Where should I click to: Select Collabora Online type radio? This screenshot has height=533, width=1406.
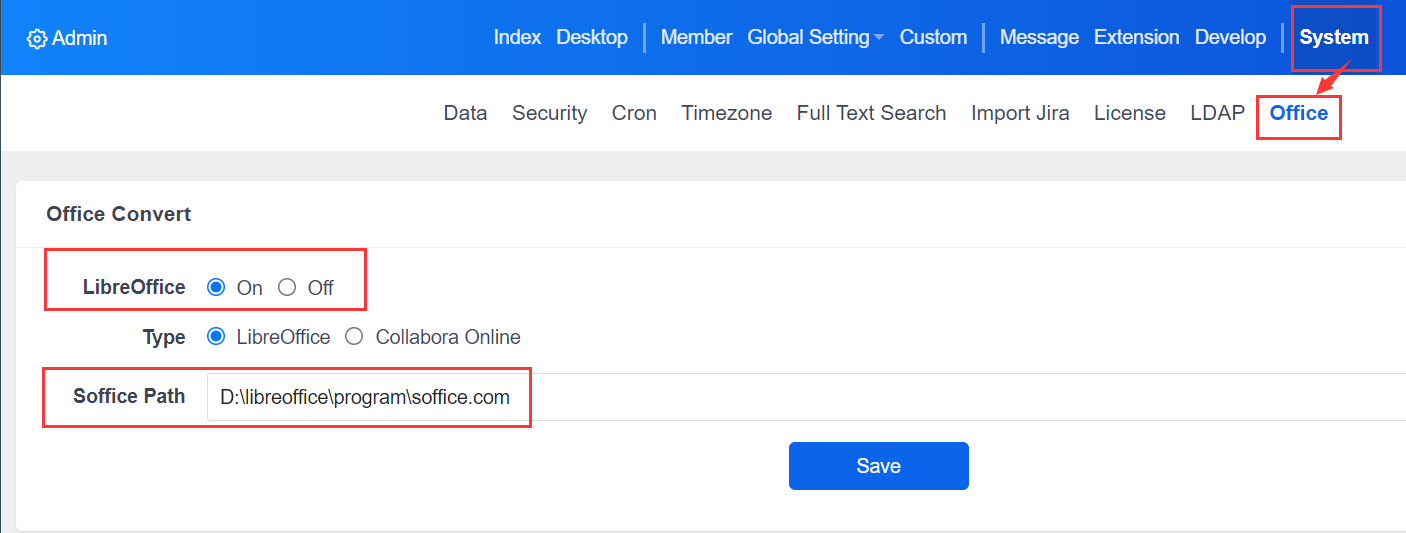[354, 337]
